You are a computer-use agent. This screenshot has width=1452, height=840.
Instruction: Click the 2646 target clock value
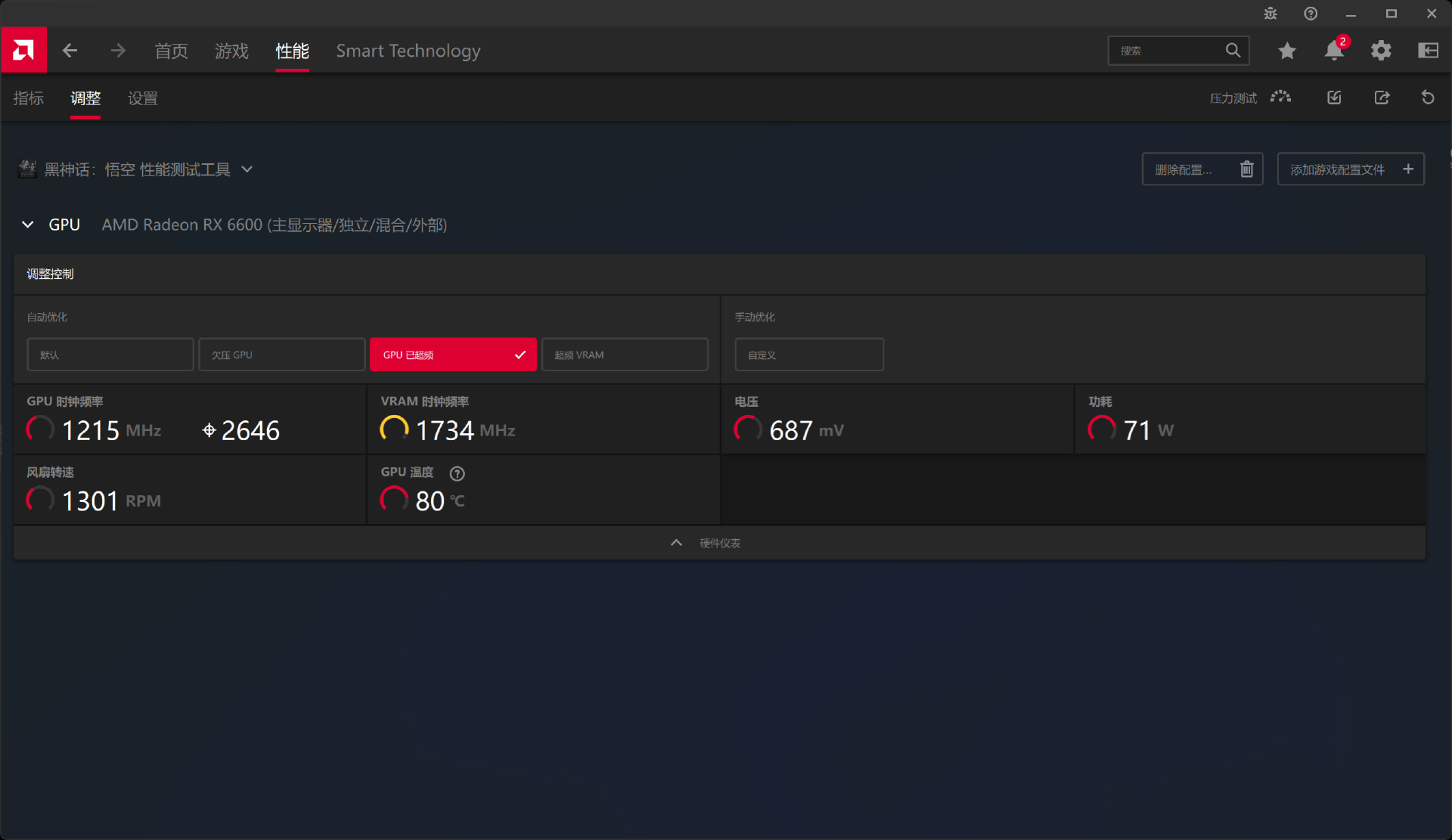click(250, 430)
